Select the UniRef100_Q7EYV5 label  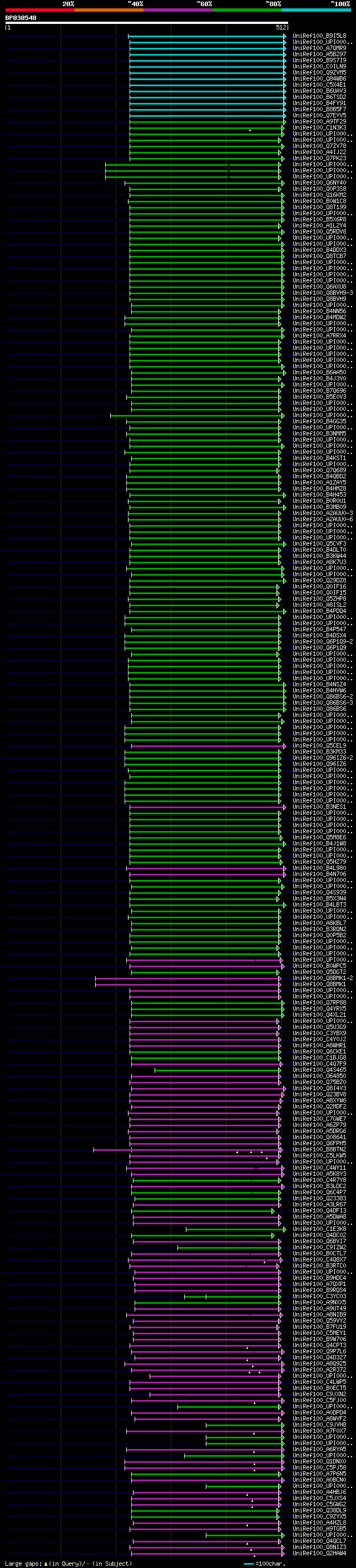click(x=319, y=115)
